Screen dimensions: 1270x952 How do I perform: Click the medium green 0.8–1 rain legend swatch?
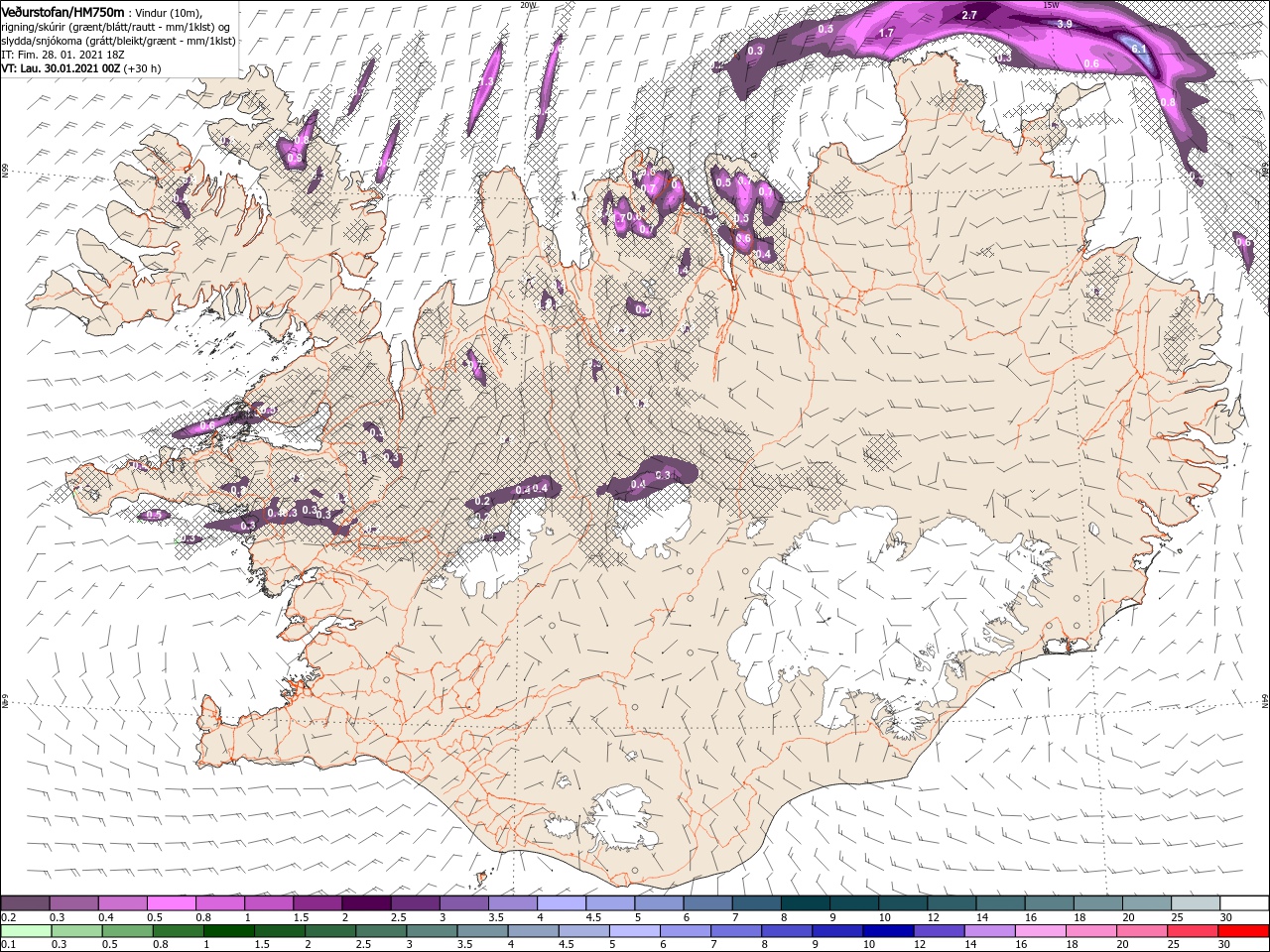tap(179, 930)
